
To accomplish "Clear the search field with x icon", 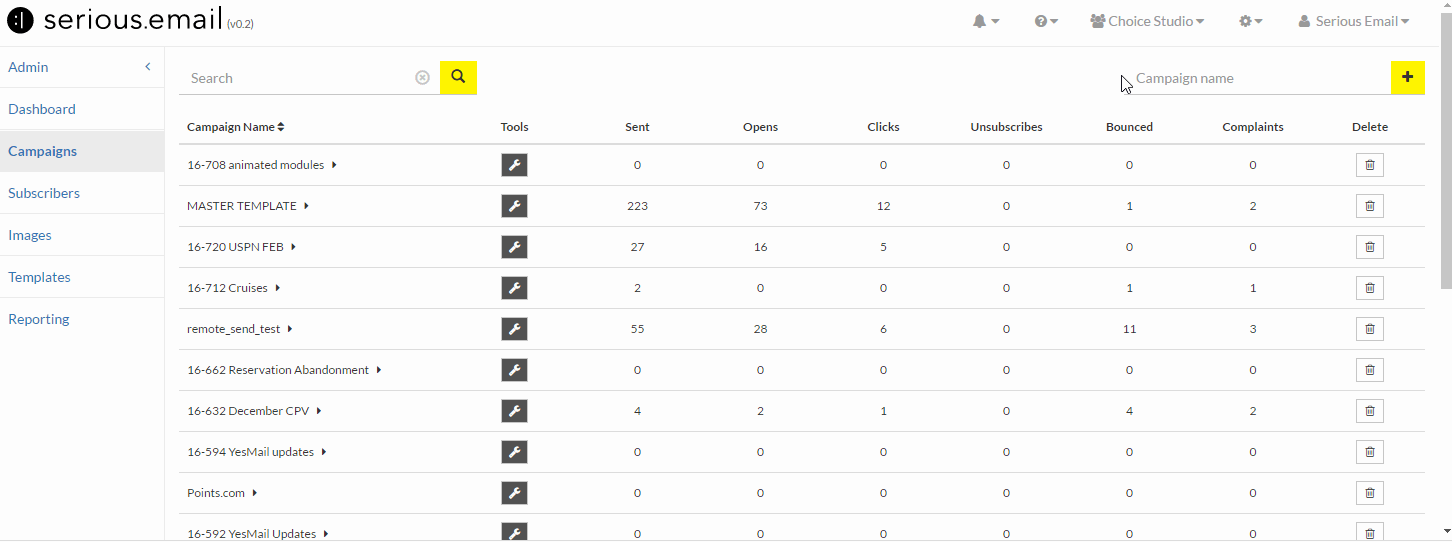I will (x=422, y=78).
